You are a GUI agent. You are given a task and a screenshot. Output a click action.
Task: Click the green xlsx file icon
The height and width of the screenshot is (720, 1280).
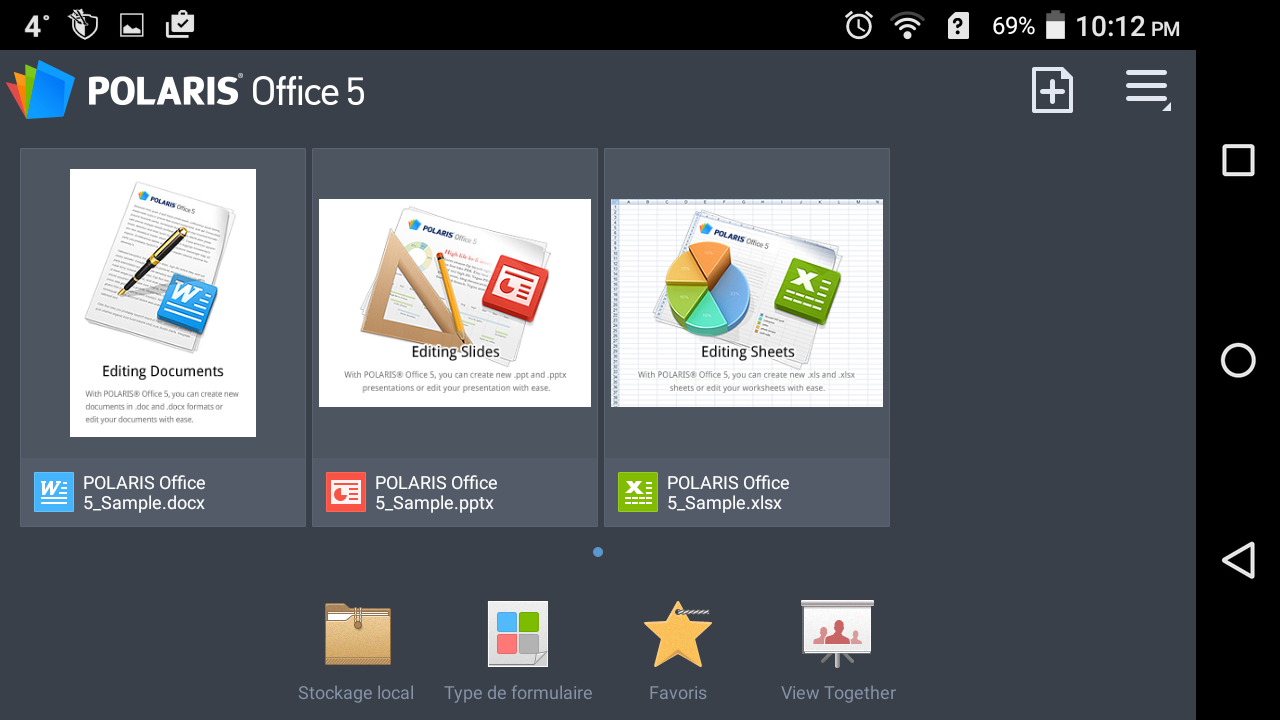click(638, 492)
